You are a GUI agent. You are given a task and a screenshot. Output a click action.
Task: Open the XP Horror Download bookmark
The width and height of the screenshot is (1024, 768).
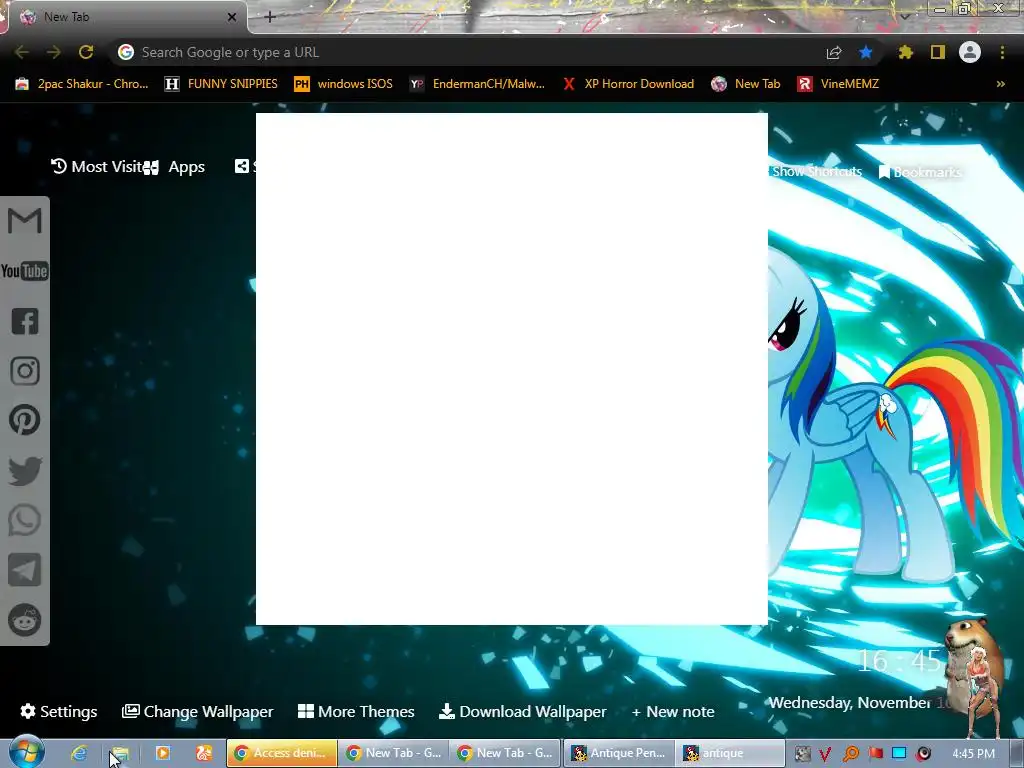628,84
